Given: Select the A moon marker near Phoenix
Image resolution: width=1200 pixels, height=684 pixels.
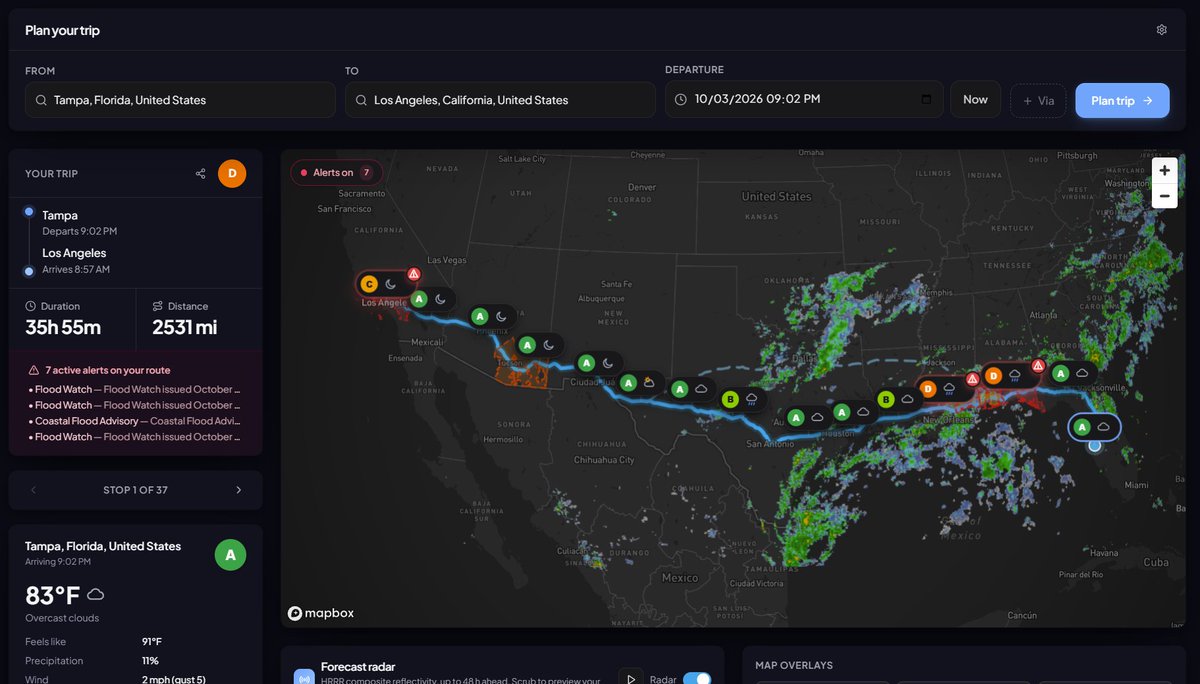Looking at the screenshot, I should coord(491,316).
